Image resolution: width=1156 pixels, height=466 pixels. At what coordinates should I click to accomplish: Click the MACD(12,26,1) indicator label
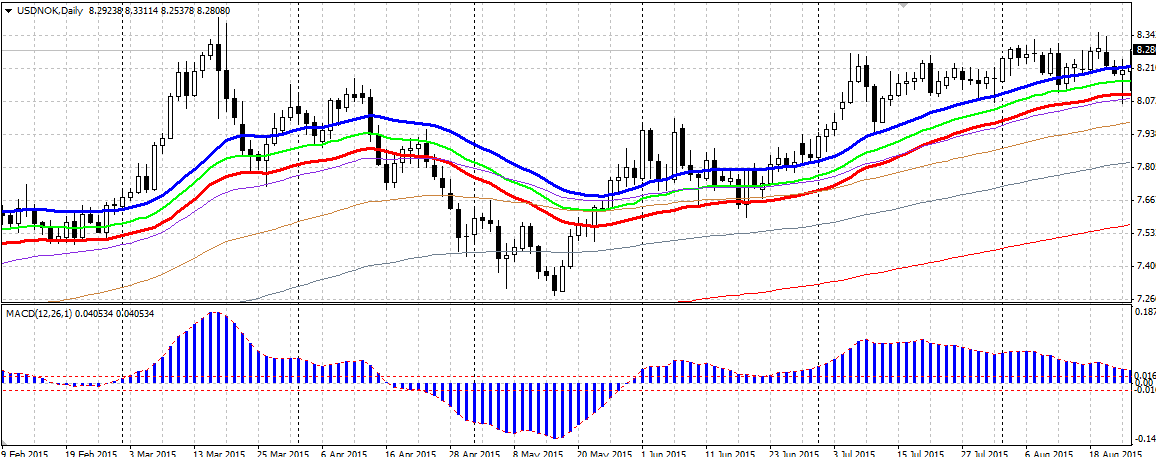tap(38, 313)
